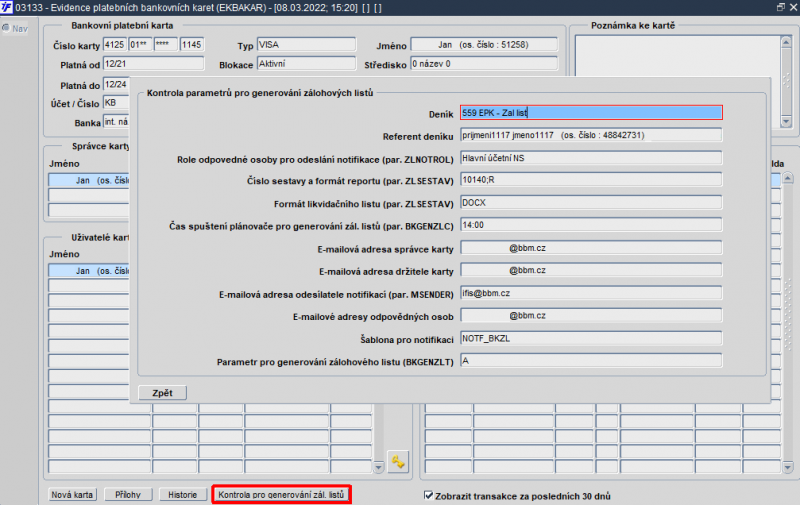Click E-mailová adresa držitele karty field
The width and height of the screenshot is (800, 505).
tap(591, 270)
